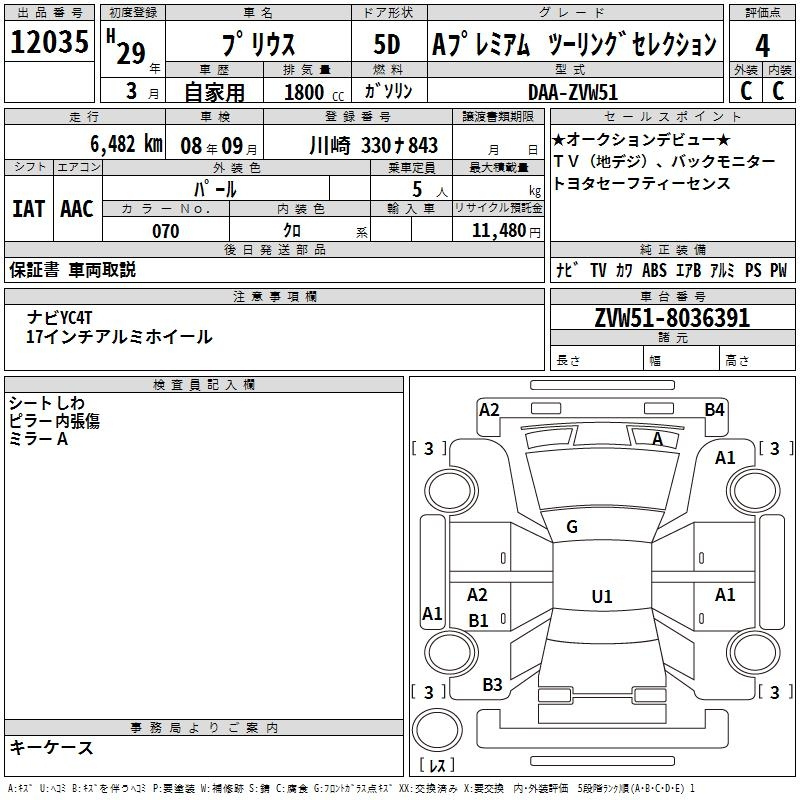Image resolution: width=800 pixels, height=800 pixels.
Task: Click the exterior color パール
Action: 215,189
